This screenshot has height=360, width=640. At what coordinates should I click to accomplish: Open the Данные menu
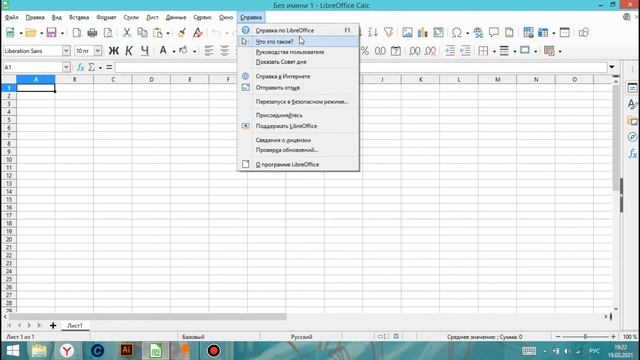coord(176,17)
